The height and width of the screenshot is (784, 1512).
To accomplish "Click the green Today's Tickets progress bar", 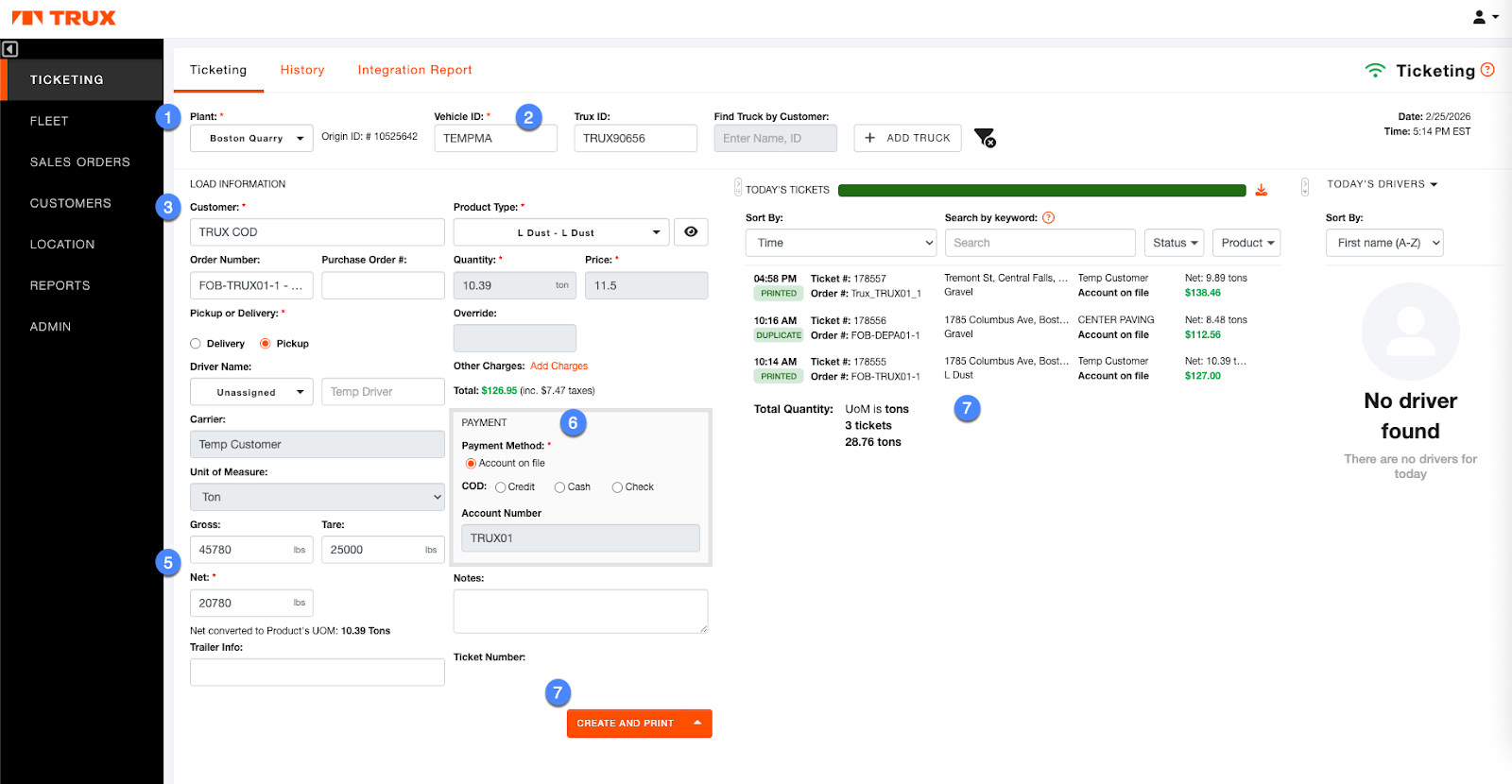I will pyautogui.click(x=1041, y=191).
